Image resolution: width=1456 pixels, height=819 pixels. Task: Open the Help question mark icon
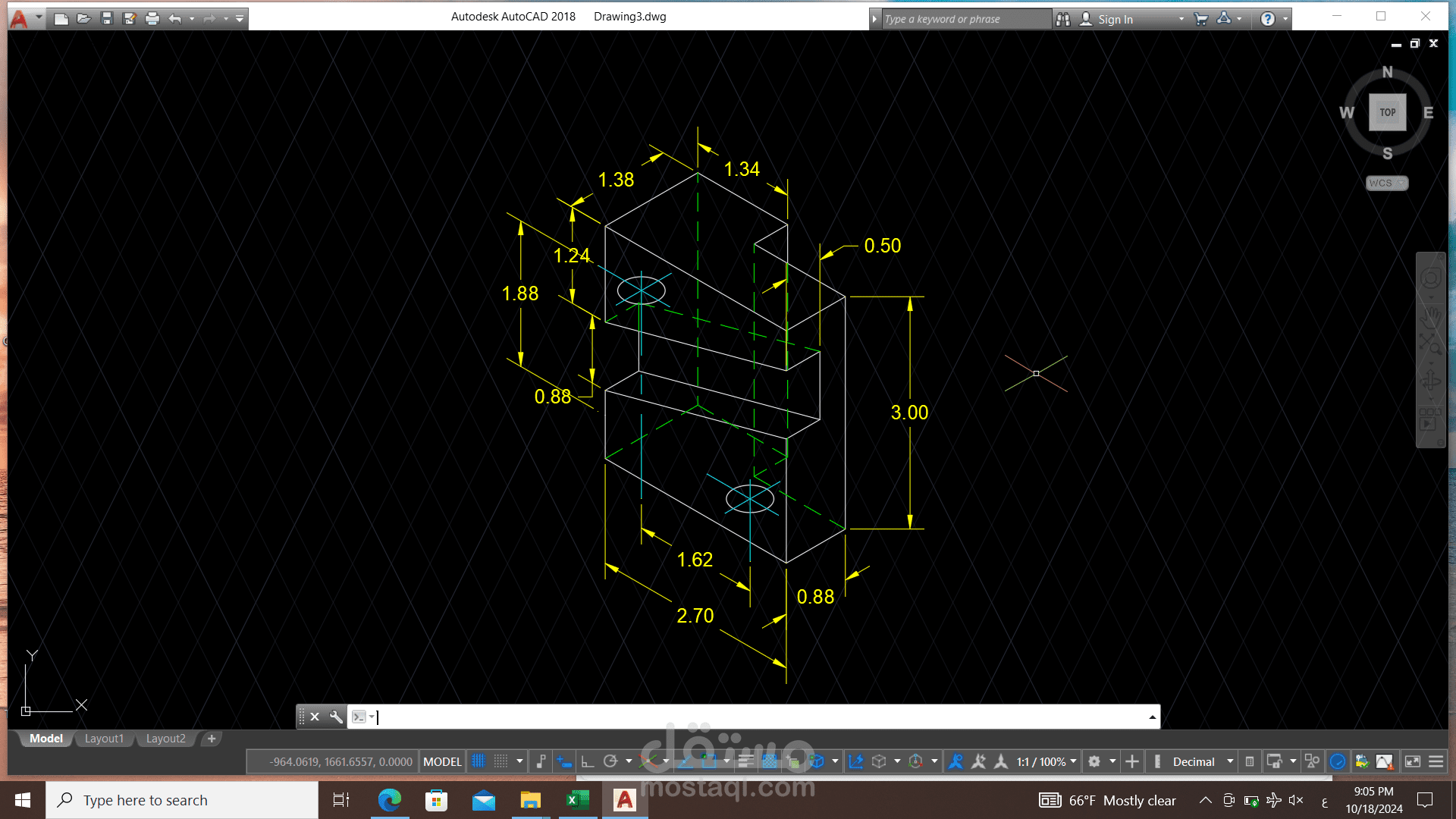(x=1268, y=19)
